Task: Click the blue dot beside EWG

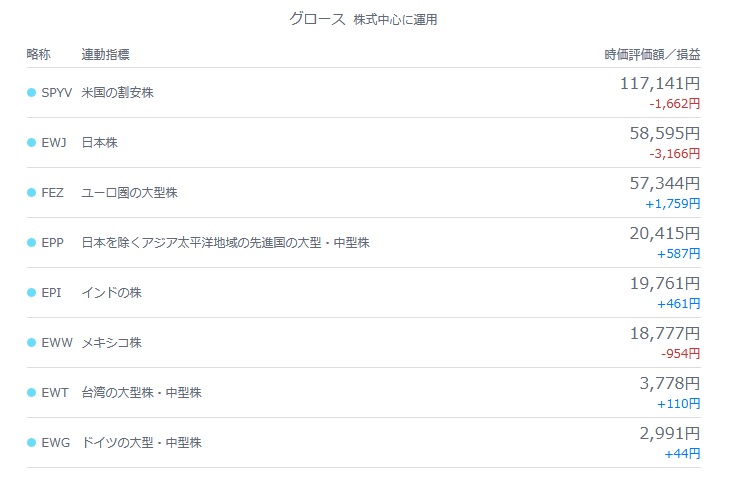Action: pos(32,442)
